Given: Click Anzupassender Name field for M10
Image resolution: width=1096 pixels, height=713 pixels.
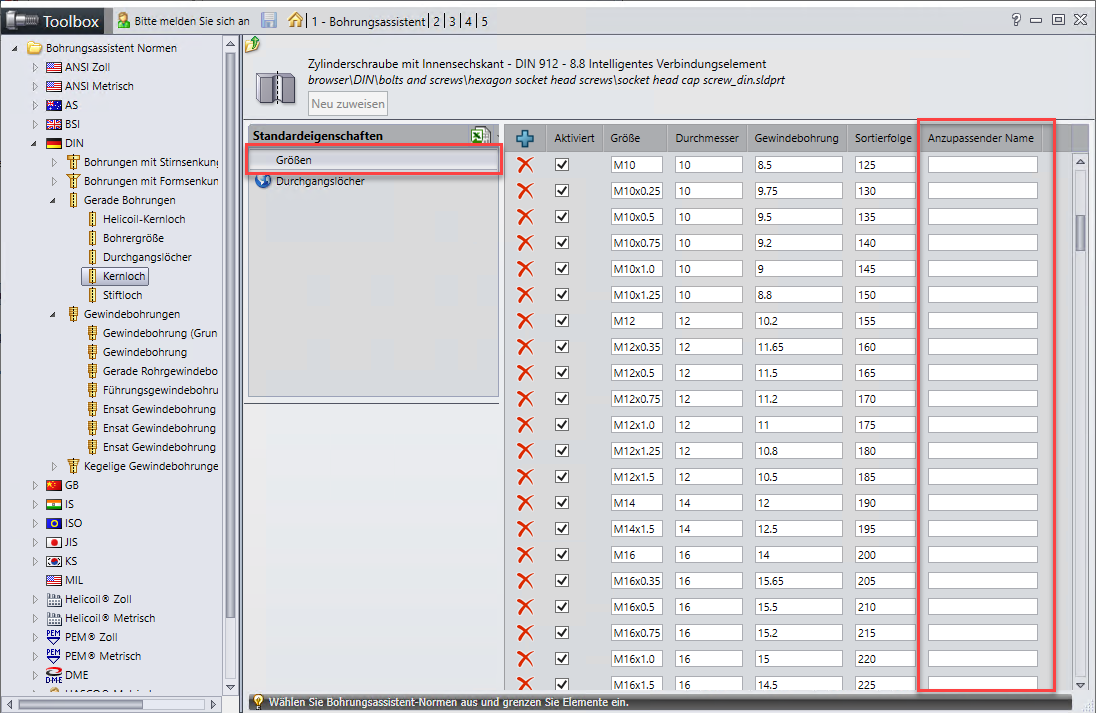Looking at the screenshot, I should pos(982,165).
